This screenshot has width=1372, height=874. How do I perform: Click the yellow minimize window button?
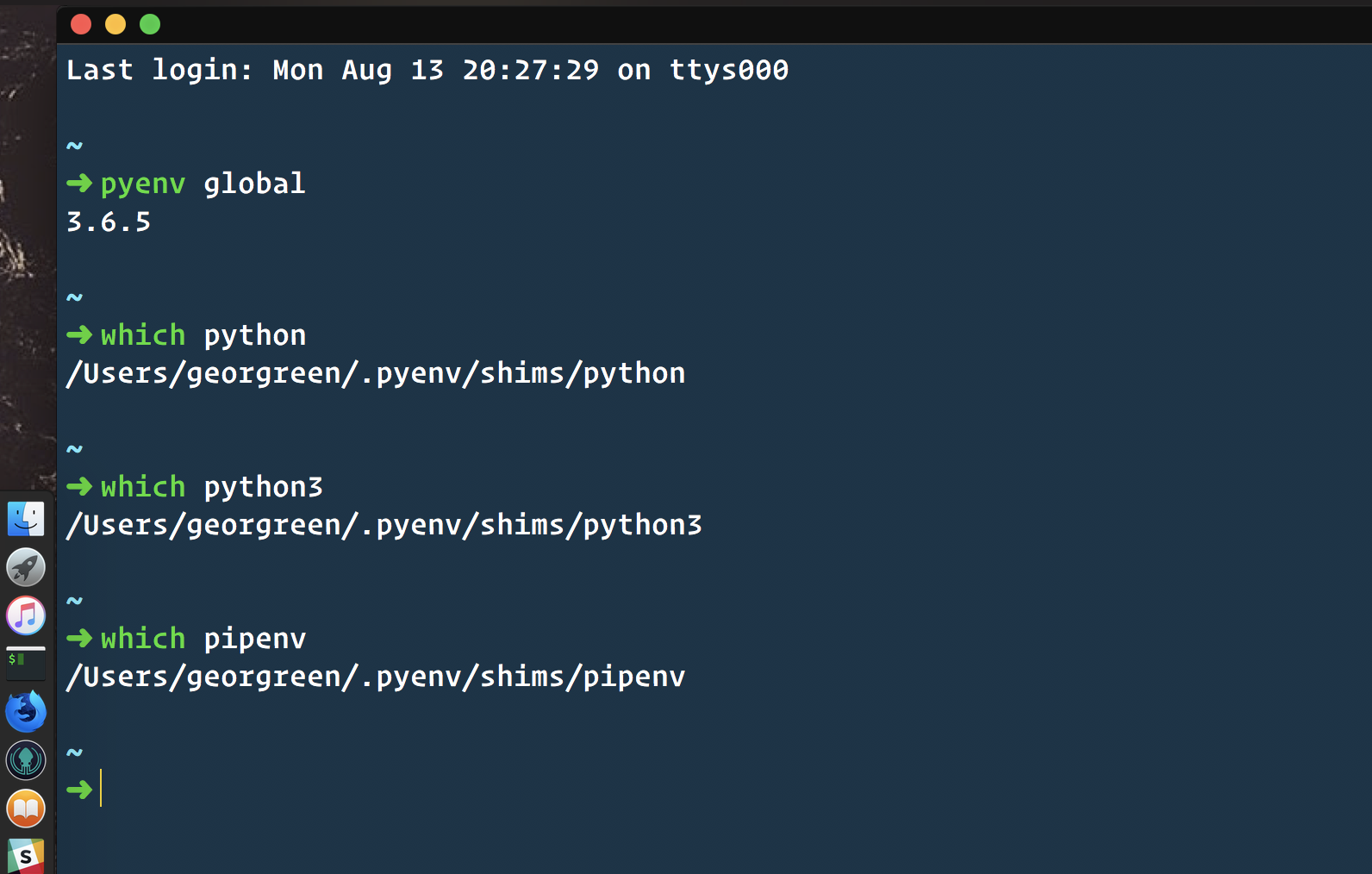point(115,24)
